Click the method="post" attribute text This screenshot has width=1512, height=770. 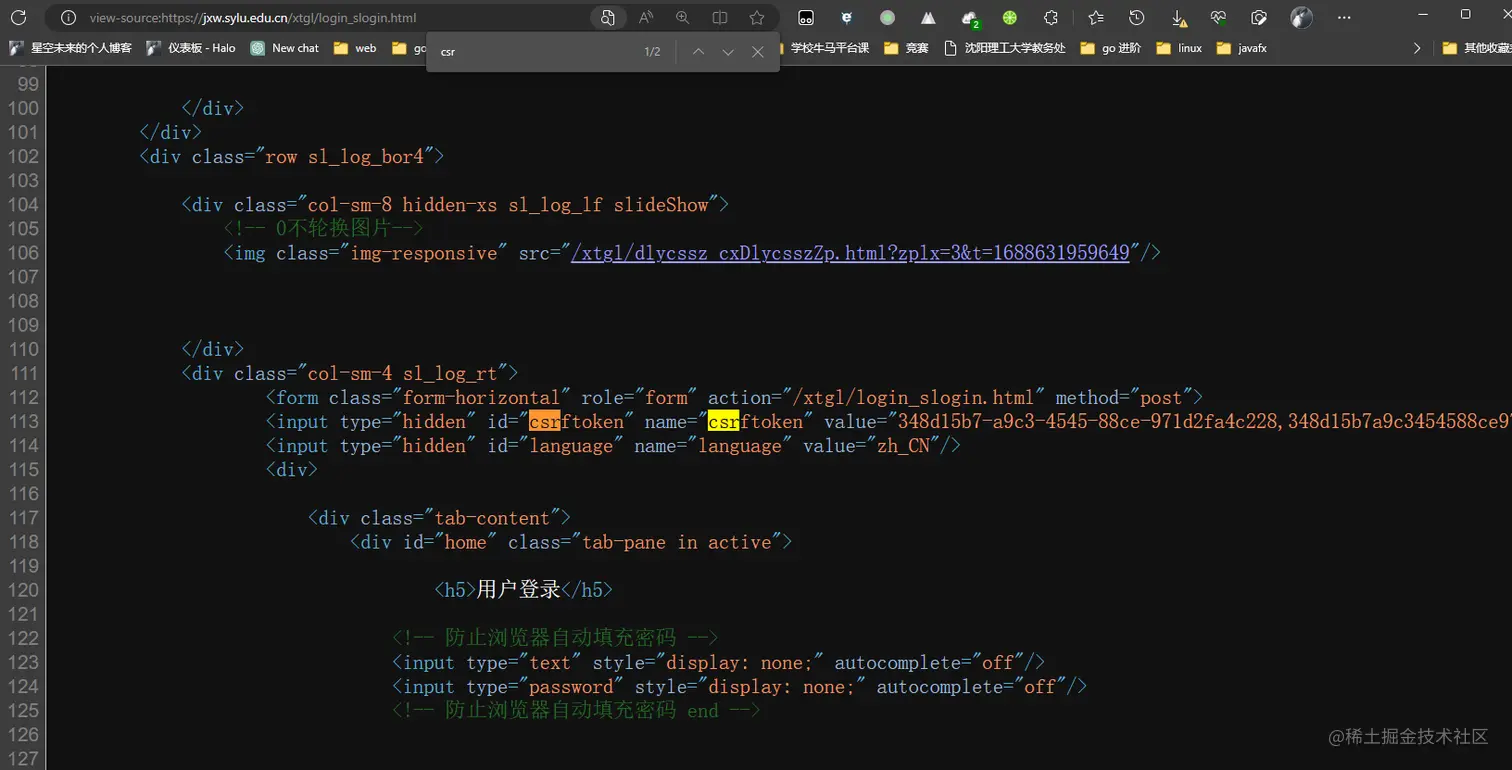click(x=1123, y=398)
